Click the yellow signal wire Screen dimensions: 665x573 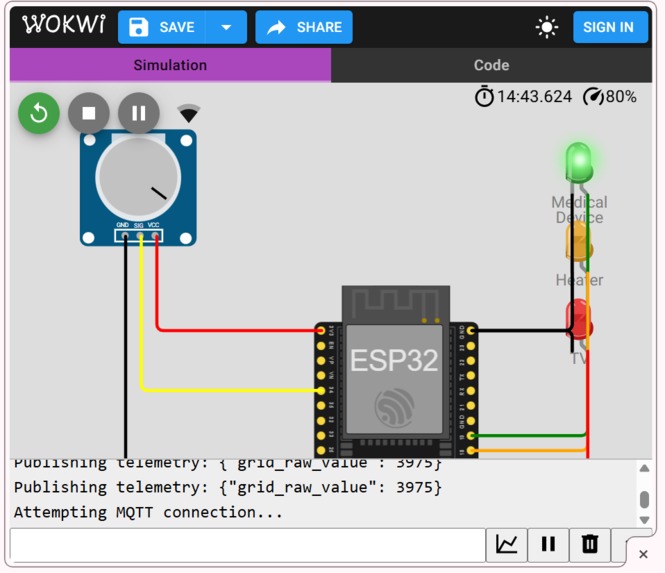pos(229,389)
